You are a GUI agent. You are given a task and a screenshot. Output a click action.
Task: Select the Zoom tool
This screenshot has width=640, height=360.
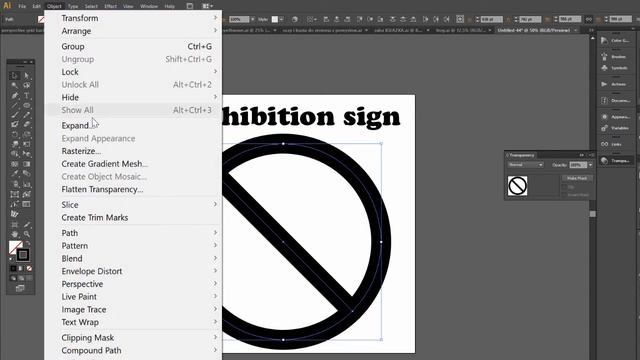click(x=27, y=234)
